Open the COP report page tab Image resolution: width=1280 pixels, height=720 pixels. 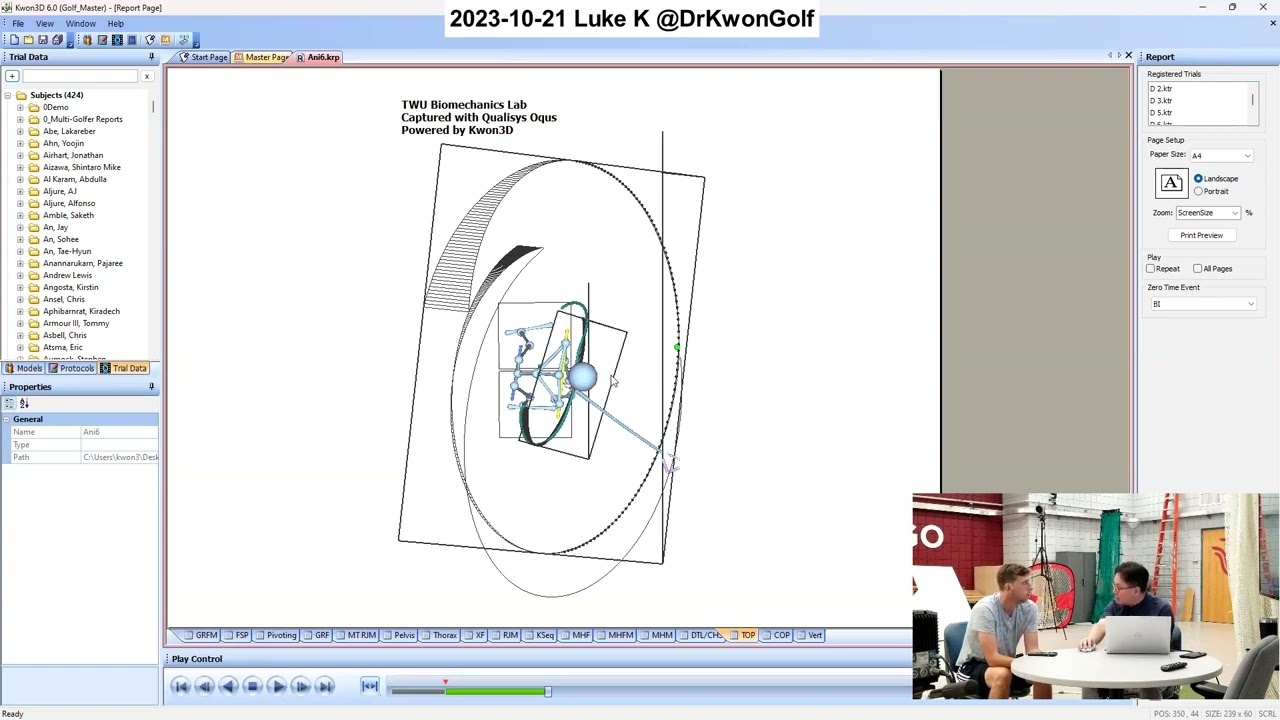pyautogui.click(x=776, y=636)
